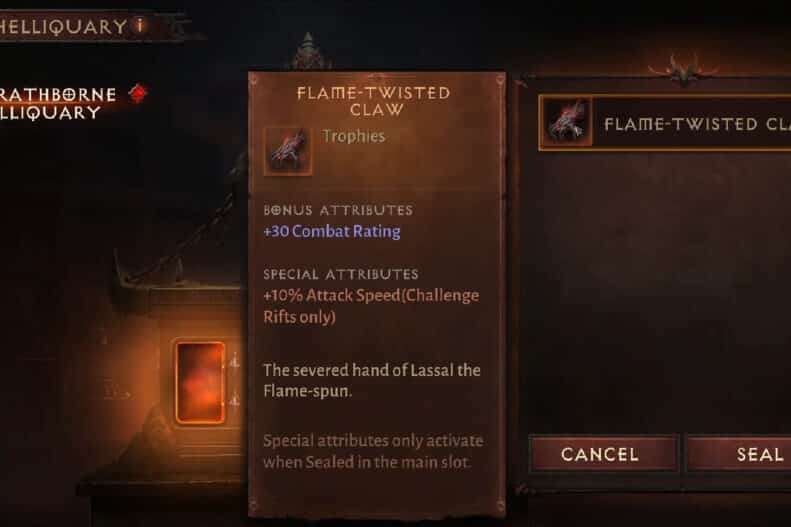Click the spire ornament above the tooltip

click(x=309, y=52)
